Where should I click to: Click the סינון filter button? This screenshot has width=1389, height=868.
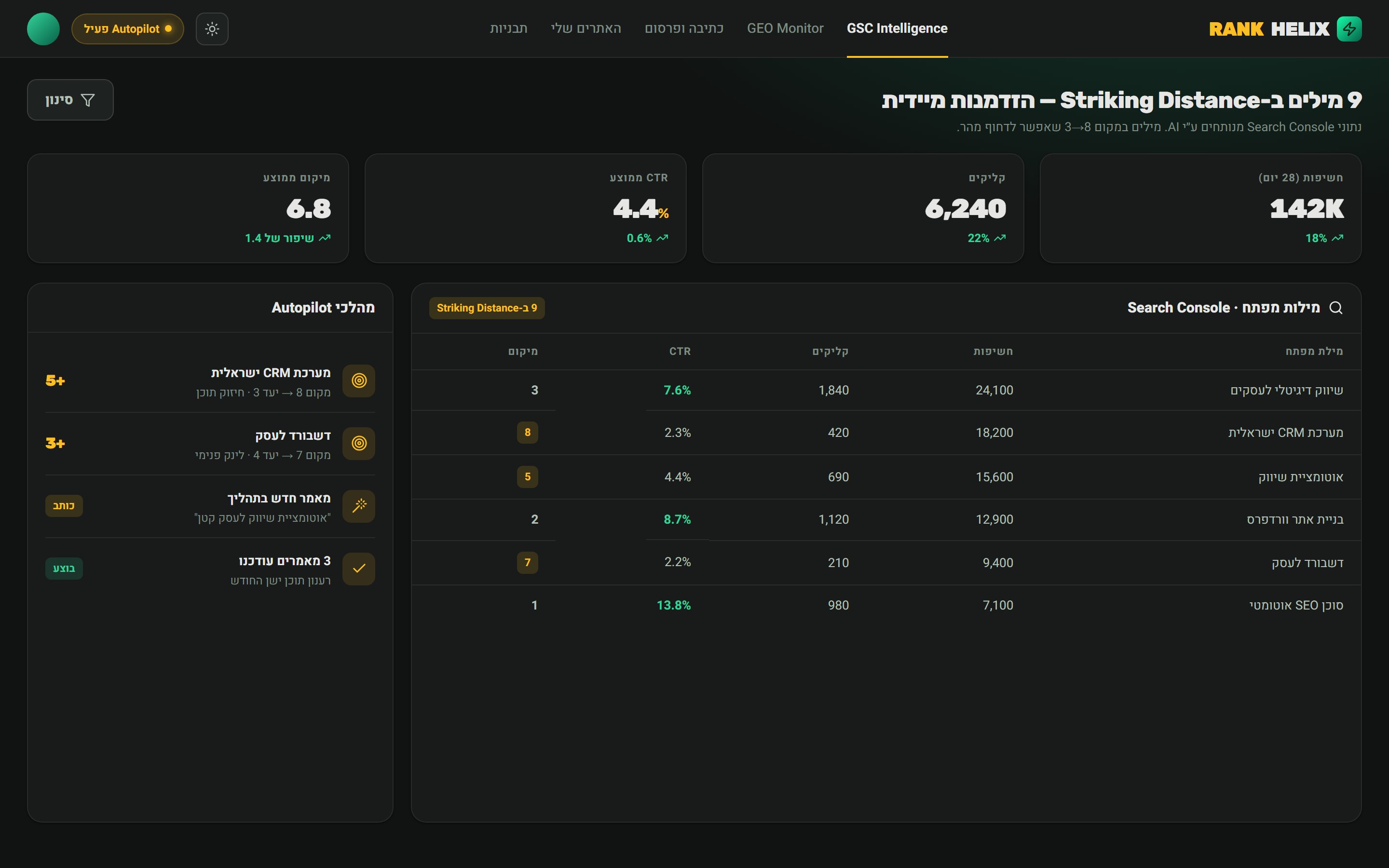click(x=70, y=100)
